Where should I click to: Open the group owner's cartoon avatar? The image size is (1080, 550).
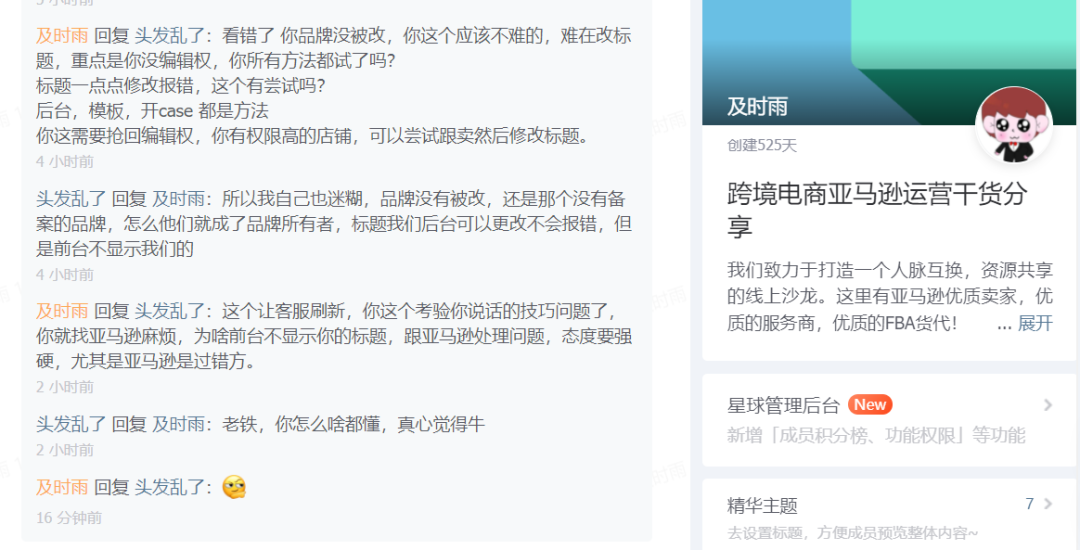[x=1014, y=125]
